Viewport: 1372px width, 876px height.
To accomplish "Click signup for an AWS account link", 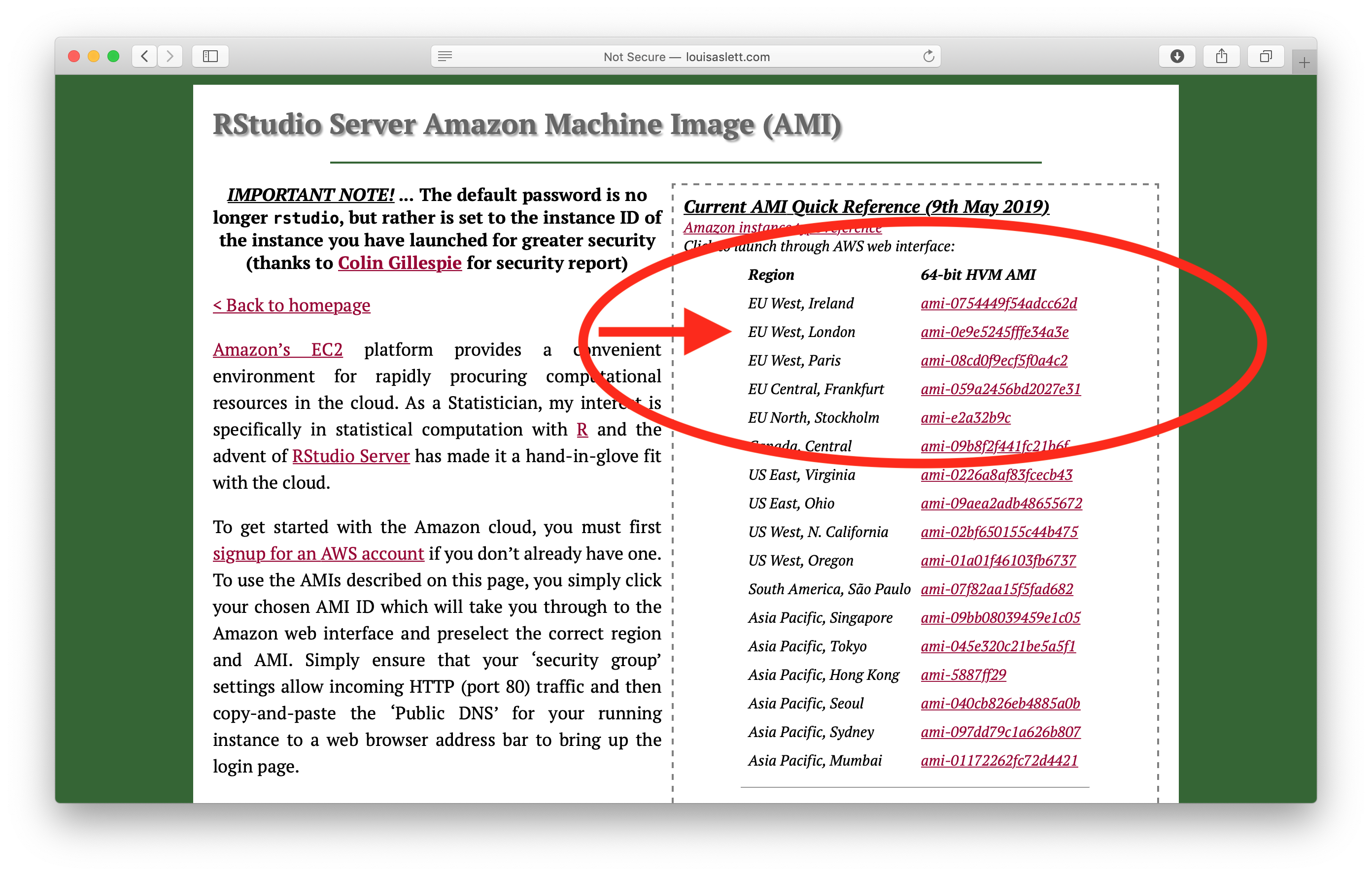I will (x=318, y=554).
